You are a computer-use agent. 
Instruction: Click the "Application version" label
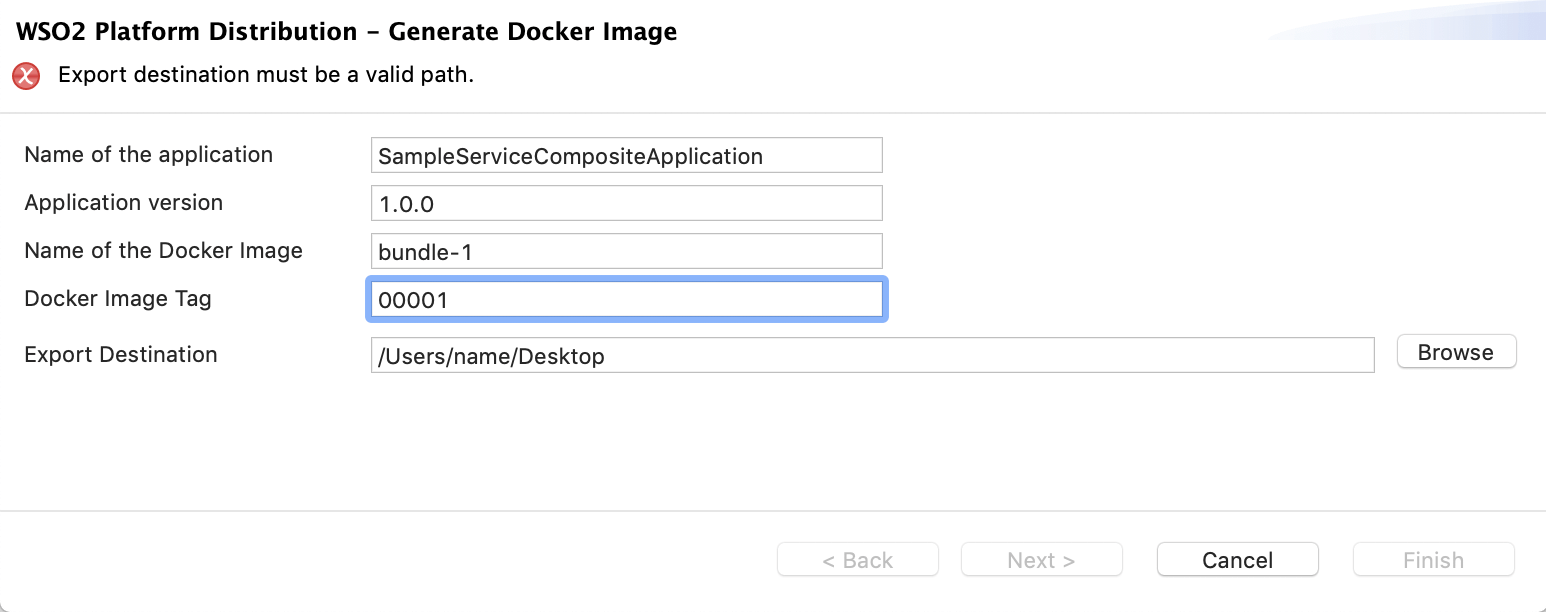[123, 203]
